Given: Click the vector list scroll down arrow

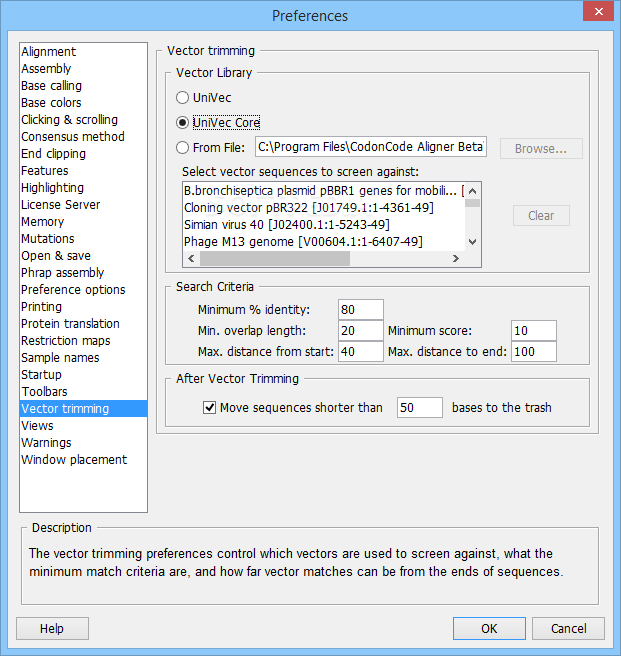Looking at the screenshot, I should [473, 242].
